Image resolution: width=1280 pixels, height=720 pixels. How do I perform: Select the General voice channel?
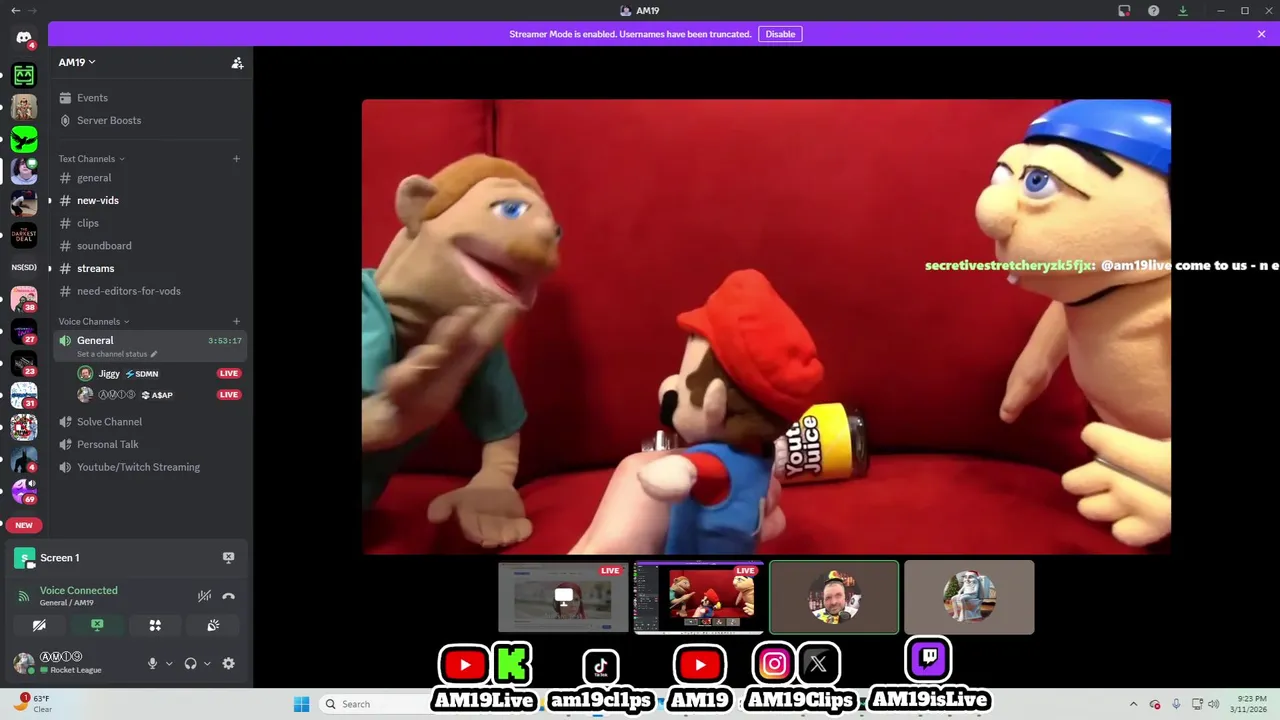tap(150, 346)
